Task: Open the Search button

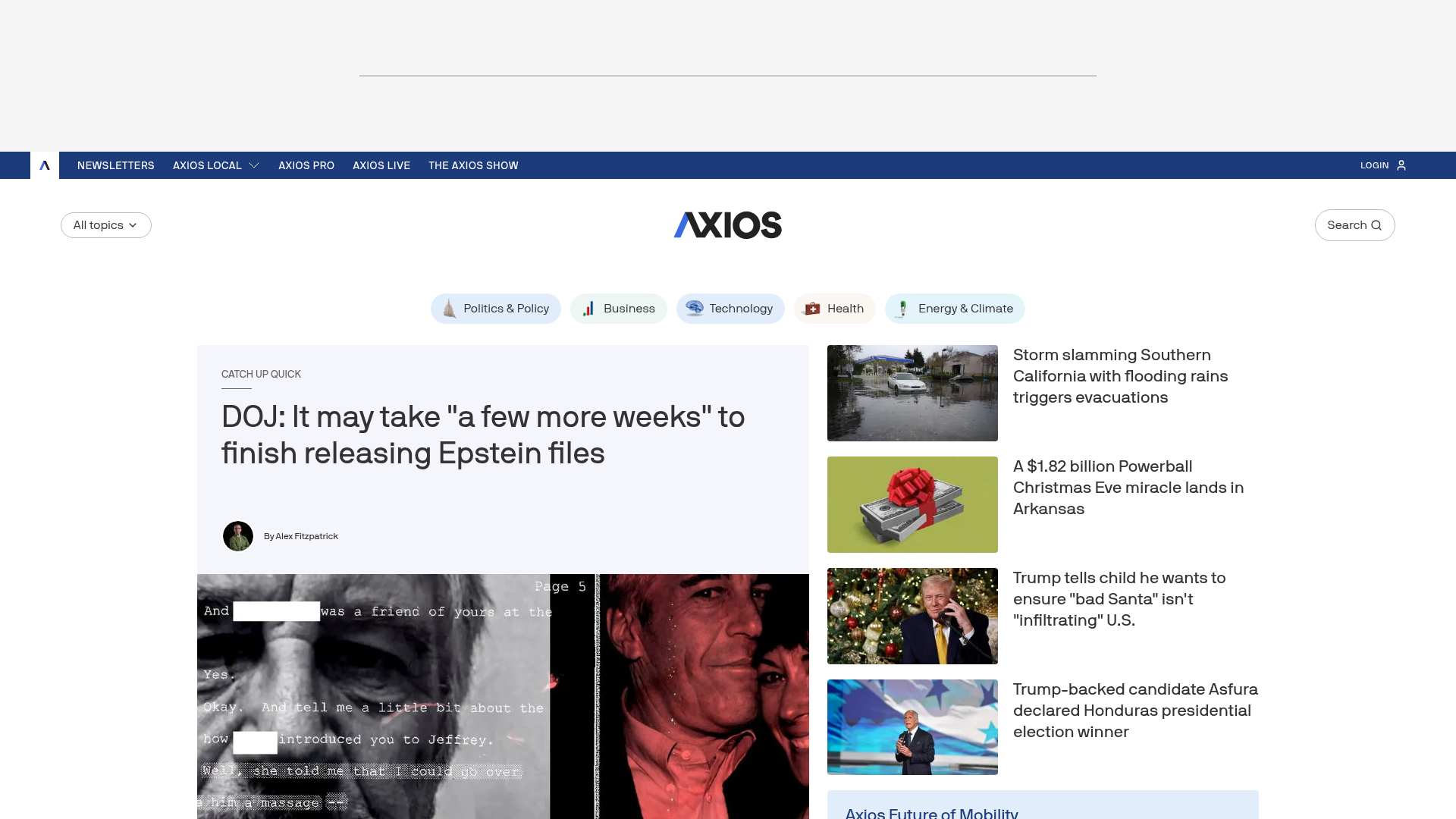Action: 1355,225
